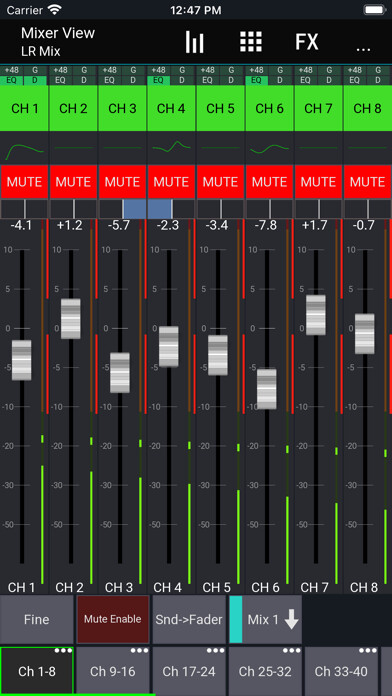Switch to the Ch 17-24 bank tab

click(189, 671)
